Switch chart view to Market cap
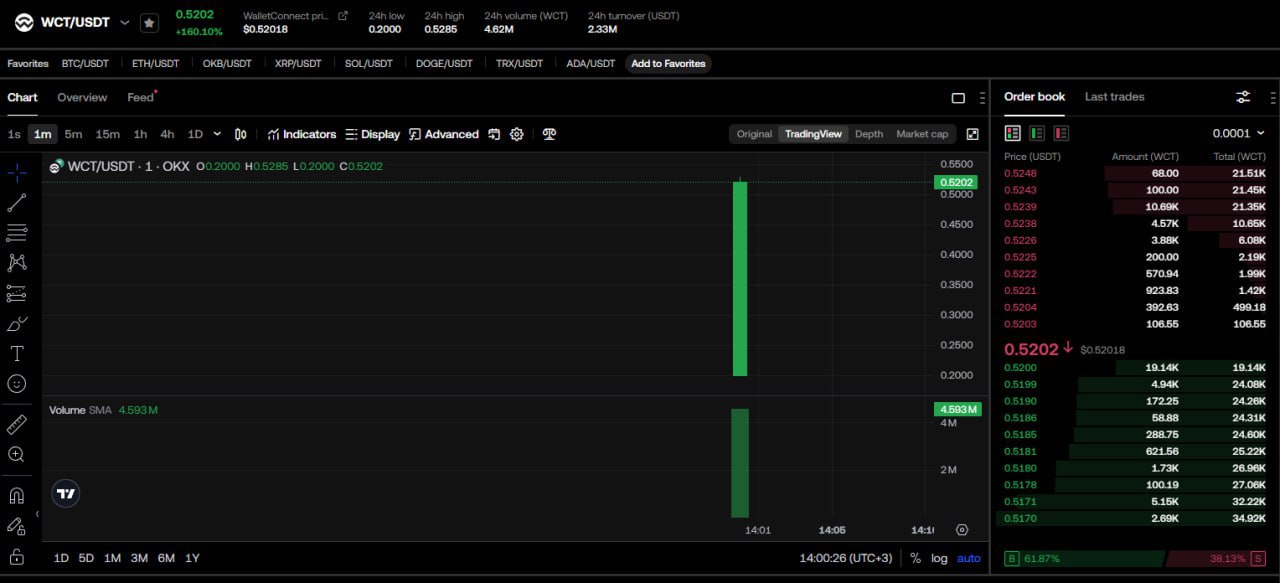Image resolution: width=1280 pixels, height=583 pixels. 922,134
